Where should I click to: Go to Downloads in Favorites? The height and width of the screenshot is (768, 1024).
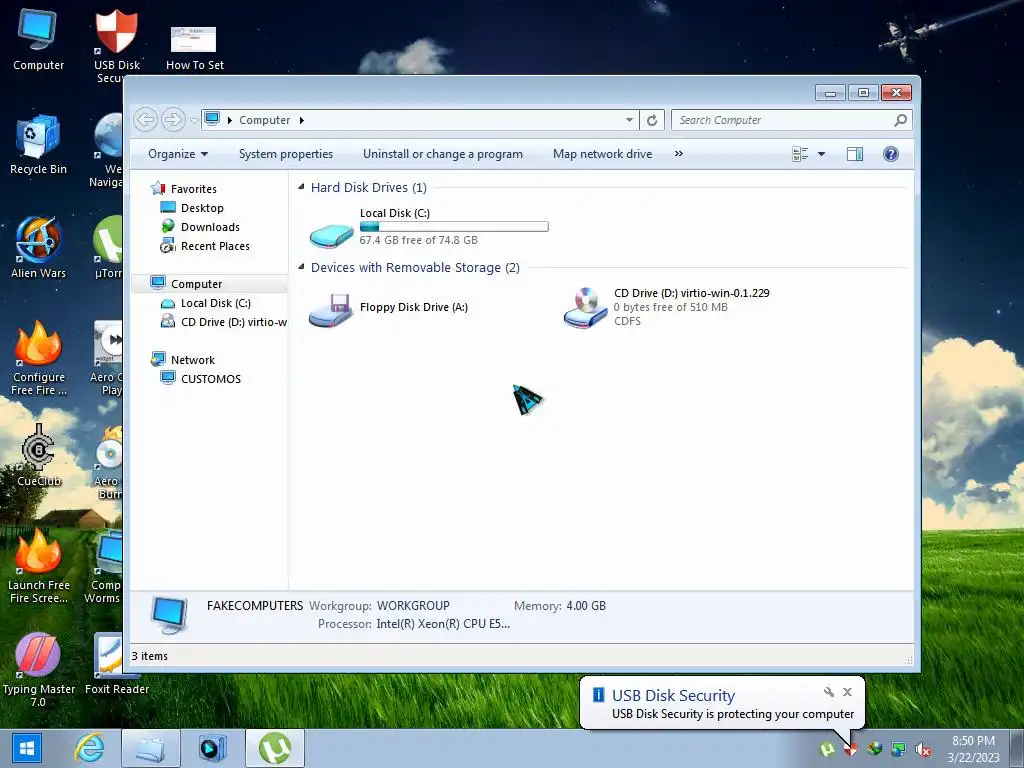coord(210,227)
